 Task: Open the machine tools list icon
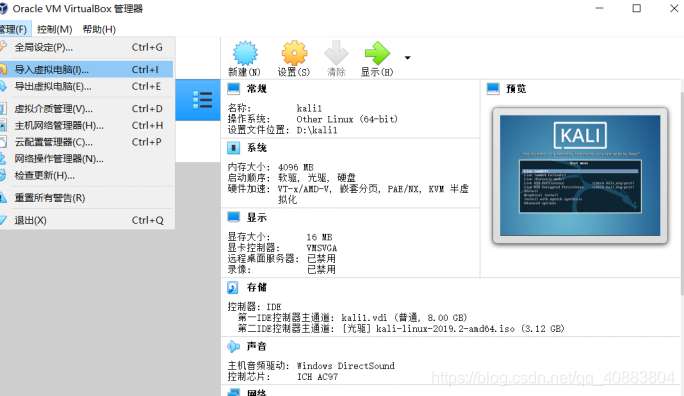point(202,100)
